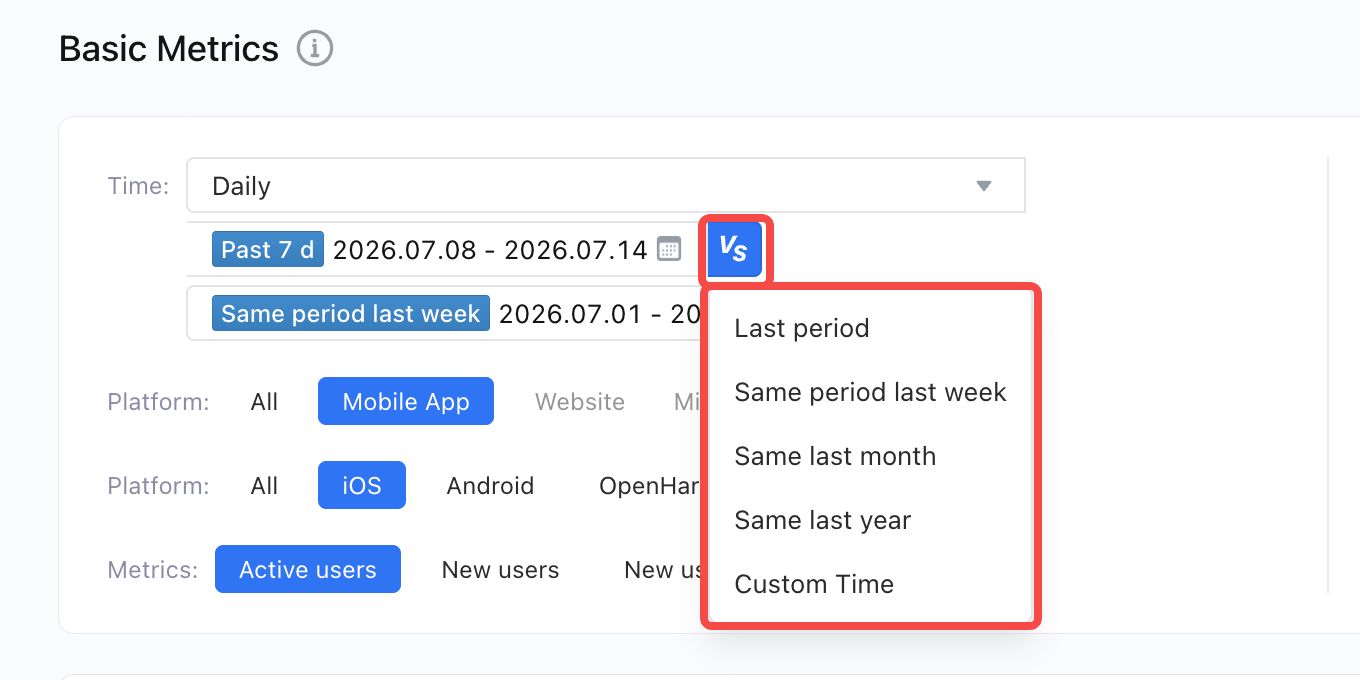Select the New users metric
This screenshot has height=680, width=1360.
point(500,569)
